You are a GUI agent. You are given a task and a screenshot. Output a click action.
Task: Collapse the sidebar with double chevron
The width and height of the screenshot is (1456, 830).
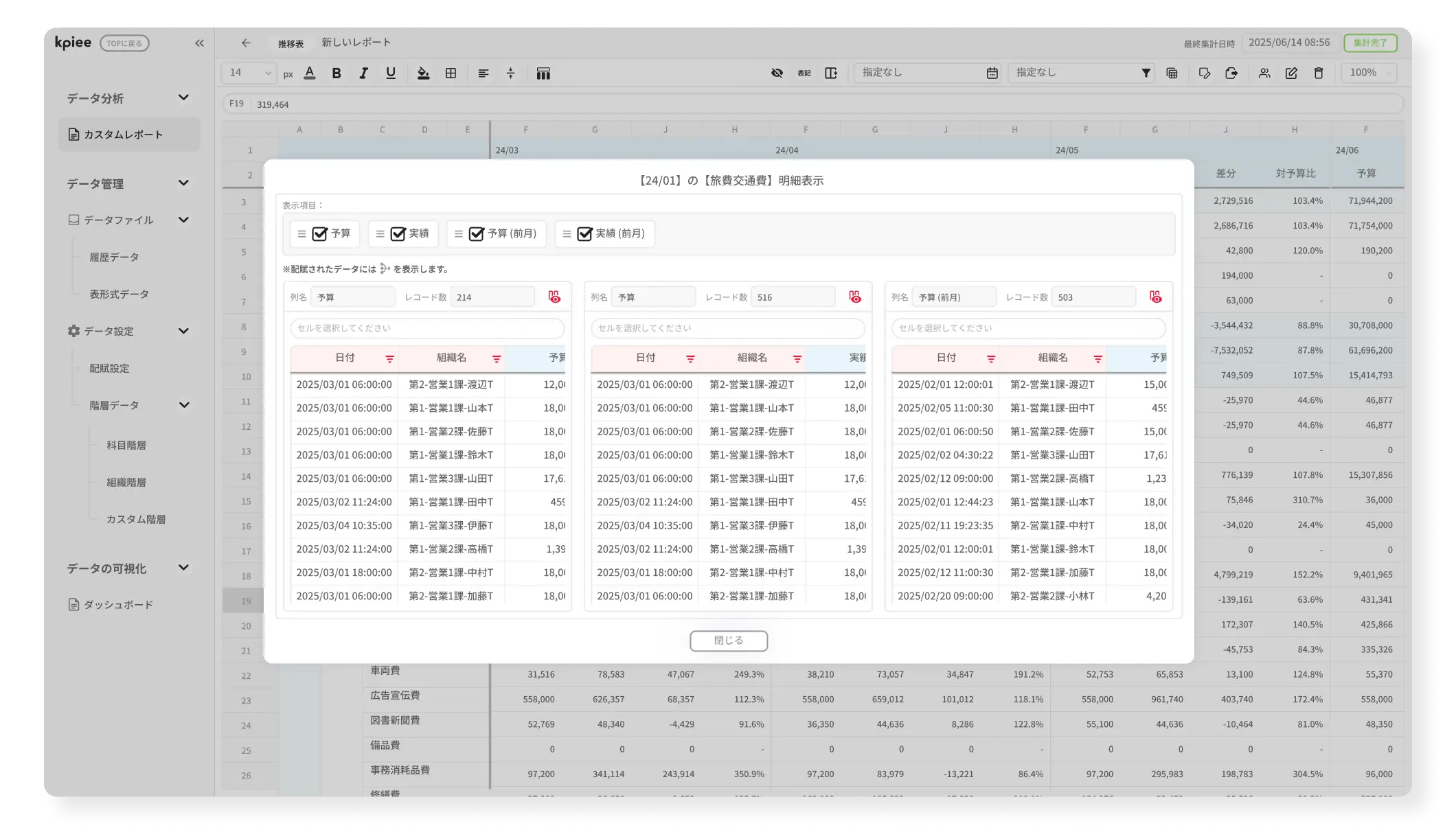(x=199, y=43)
